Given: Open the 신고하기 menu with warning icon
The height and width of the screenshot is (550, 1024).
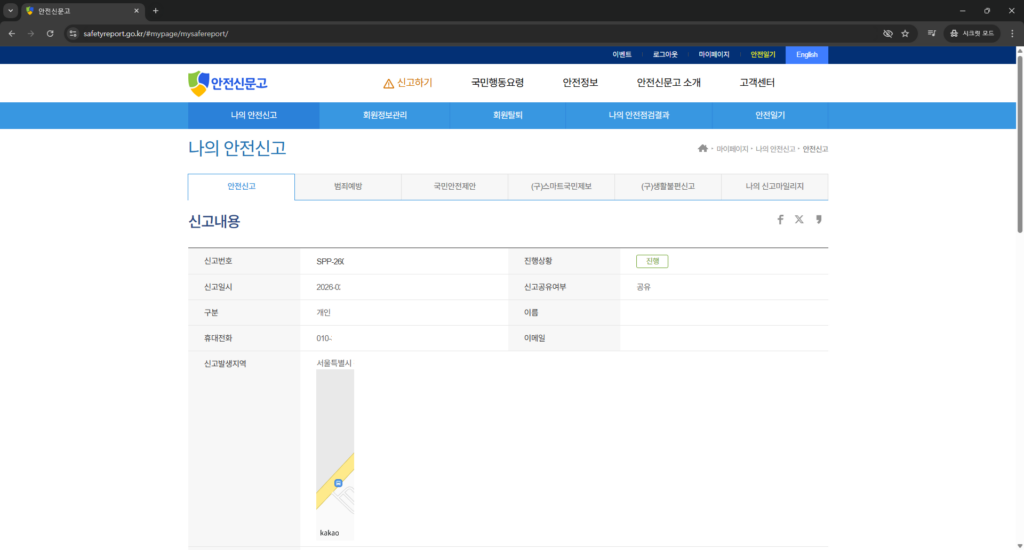Looking at the screenshot, I should [x=408, y=83].
